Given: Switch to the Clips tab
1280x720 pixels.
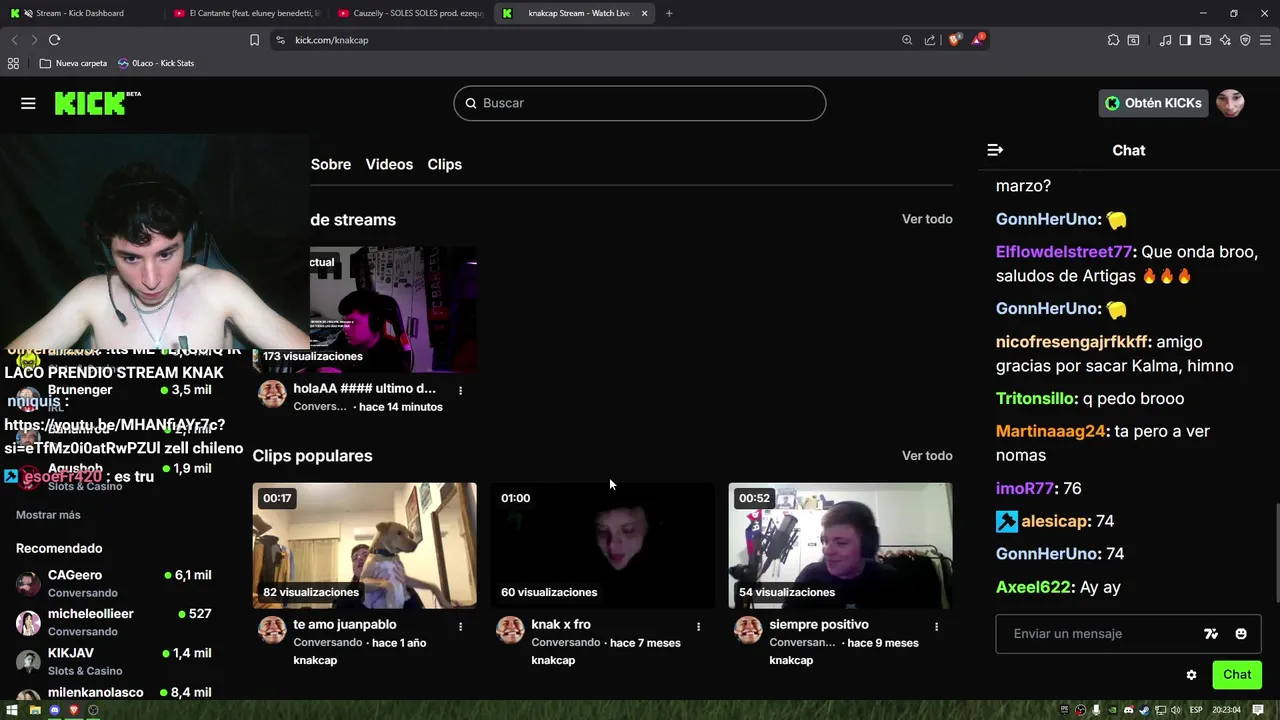Looking at the screenshot, I should [445, 164].
